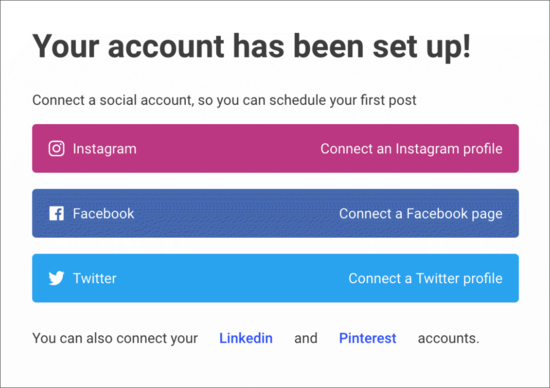This screenshot has height=388, width=550.
Task: Select 'Connect an Instagram profile' text
Action: tap(411, 149)
